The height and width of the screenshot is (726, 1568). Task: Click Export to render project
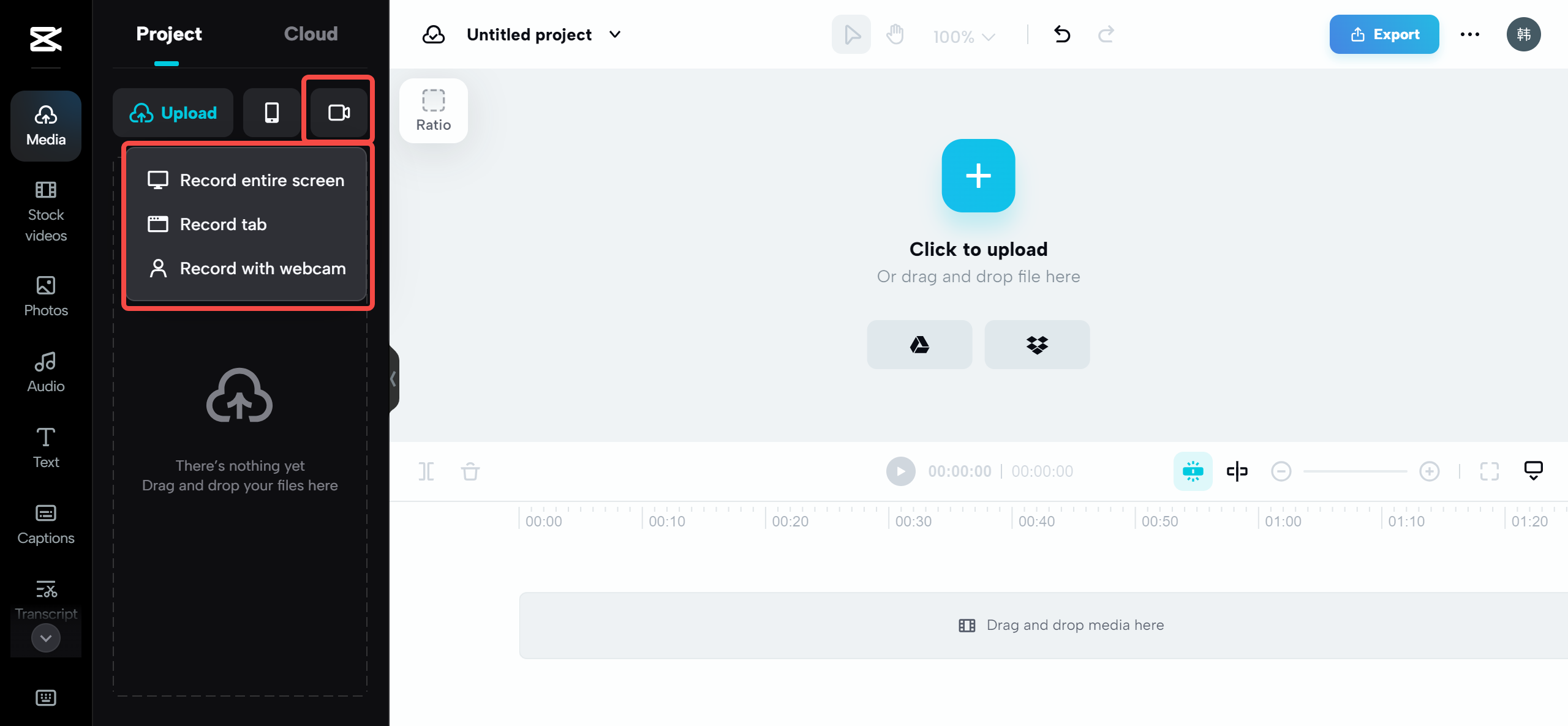(1385, 34)
